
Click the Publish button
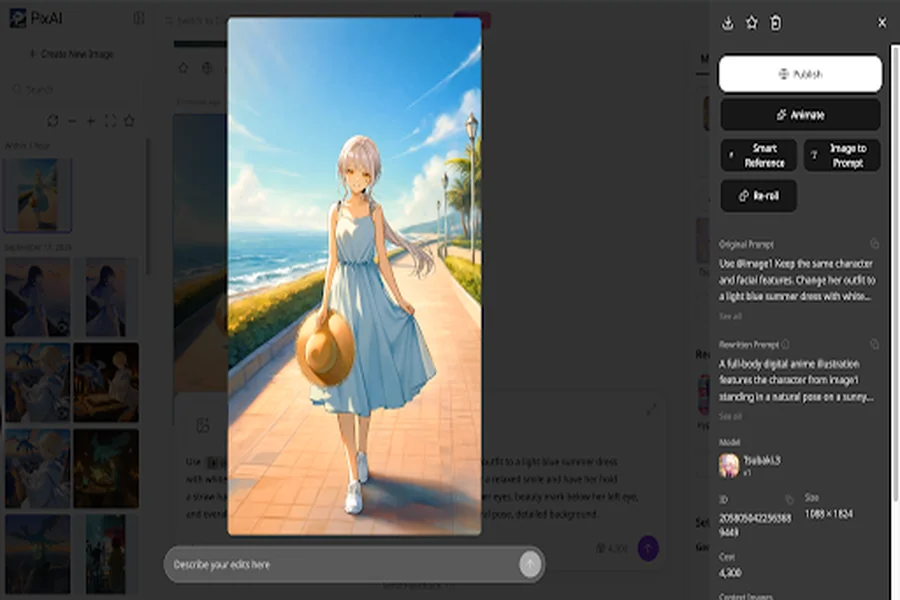point(800,74)
